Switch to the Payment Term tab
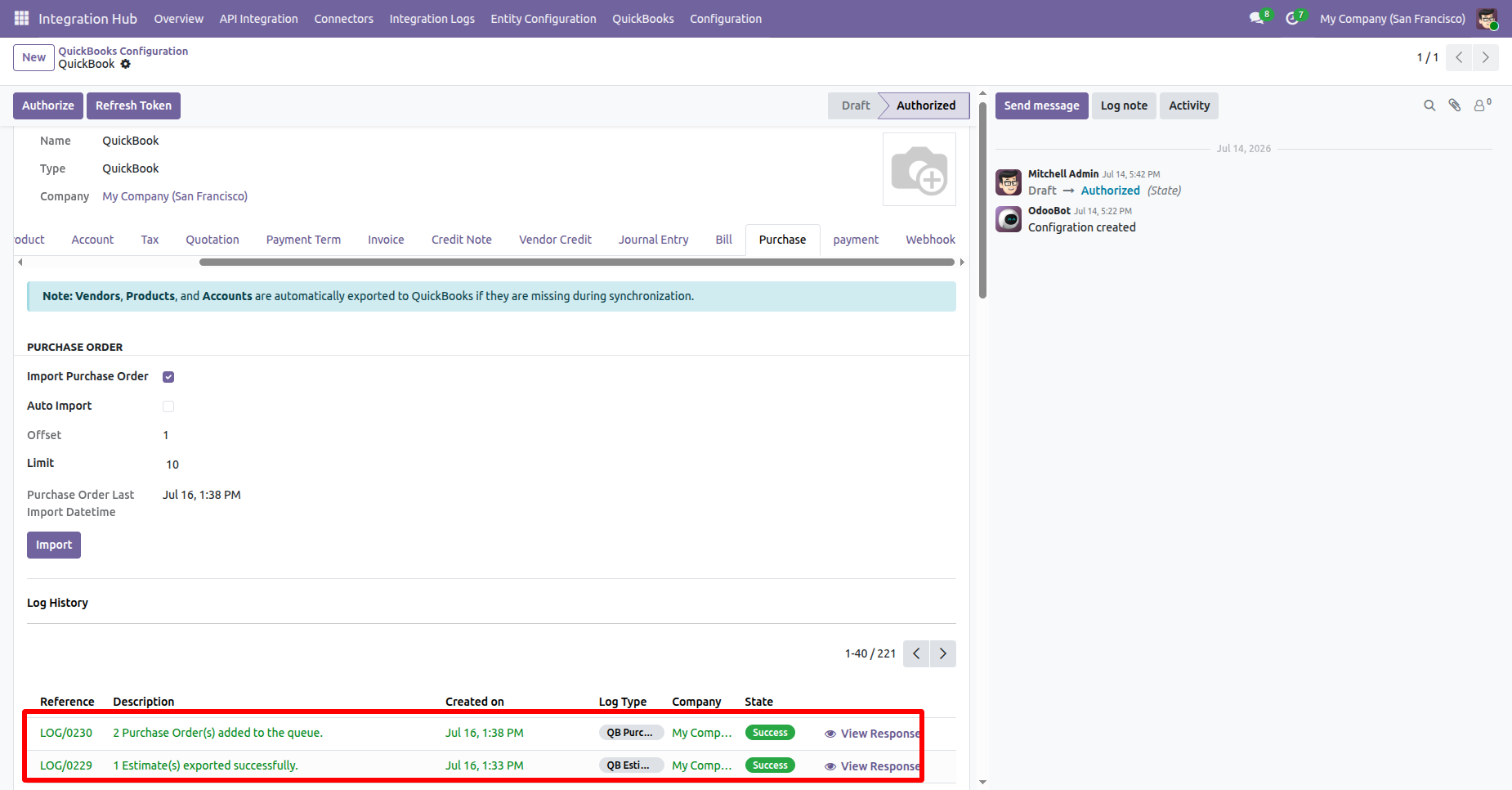The image size is (1512, 790). (303, 240)
